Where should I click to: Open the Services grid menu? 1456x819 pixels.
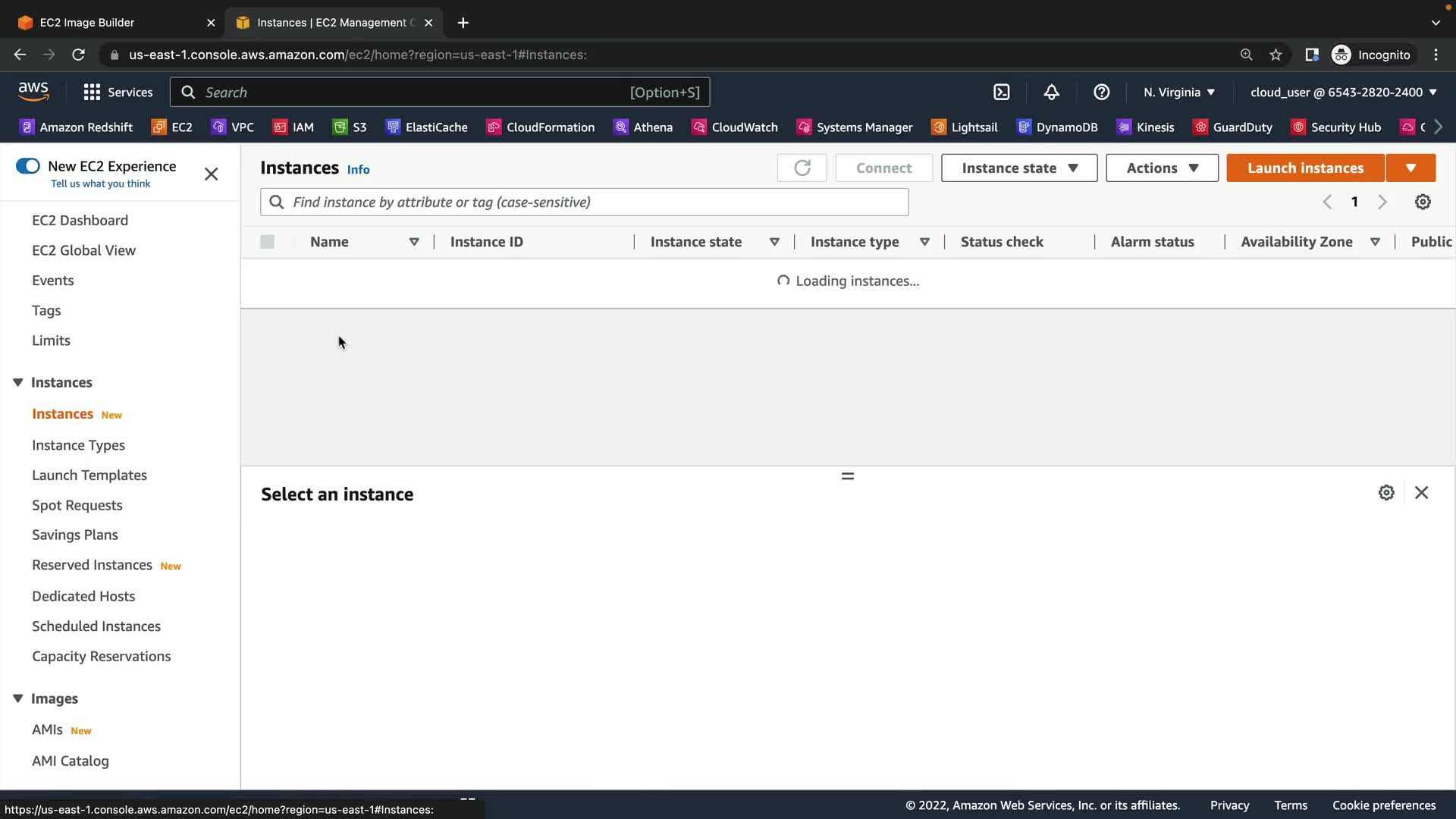point(118,92)
